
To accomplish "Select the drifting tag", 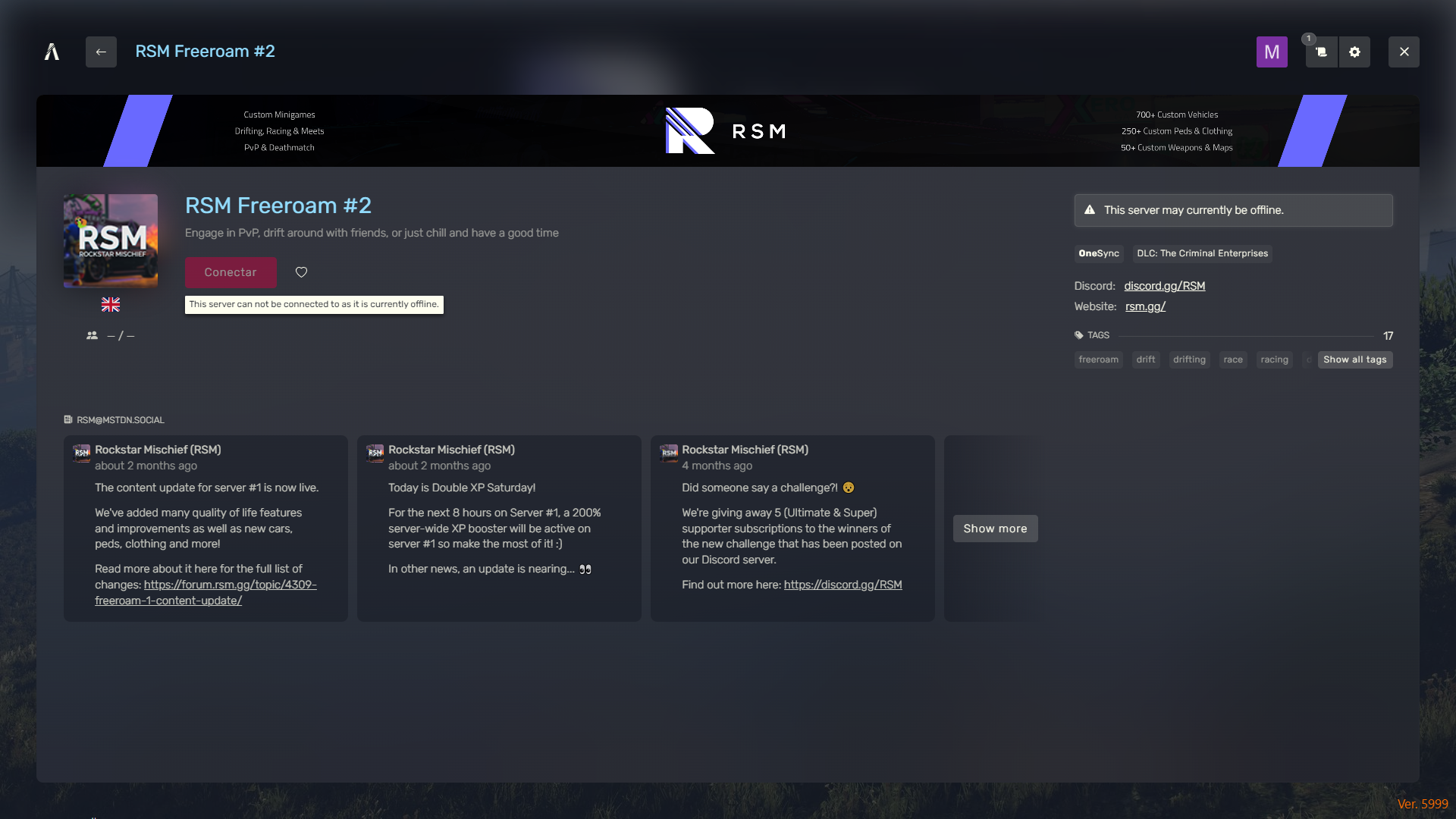I will pyautogui.click(x=1189, y=359).
